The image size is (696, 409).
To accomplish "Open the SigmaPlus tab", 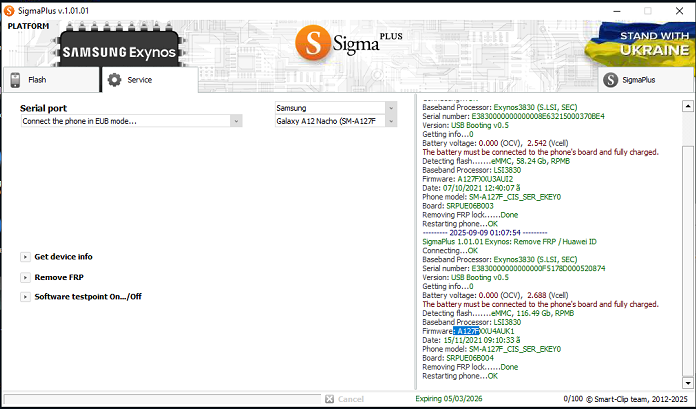I will [x=645, y=80].
